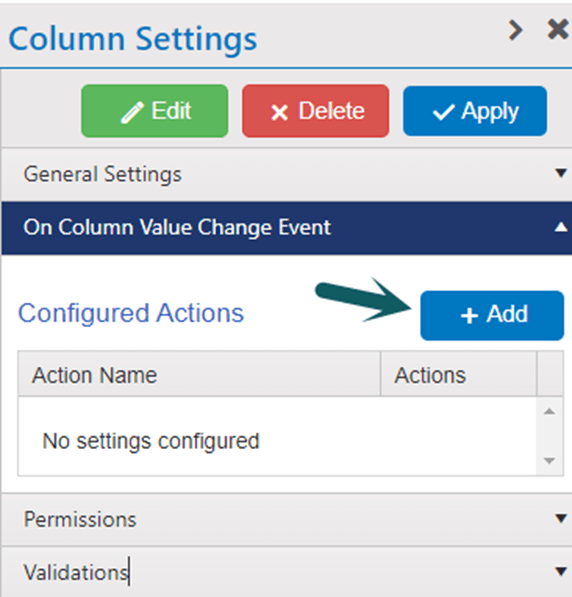Click the checkmark icon on Apply button
572x597 pixels.
tap(444, 112)
